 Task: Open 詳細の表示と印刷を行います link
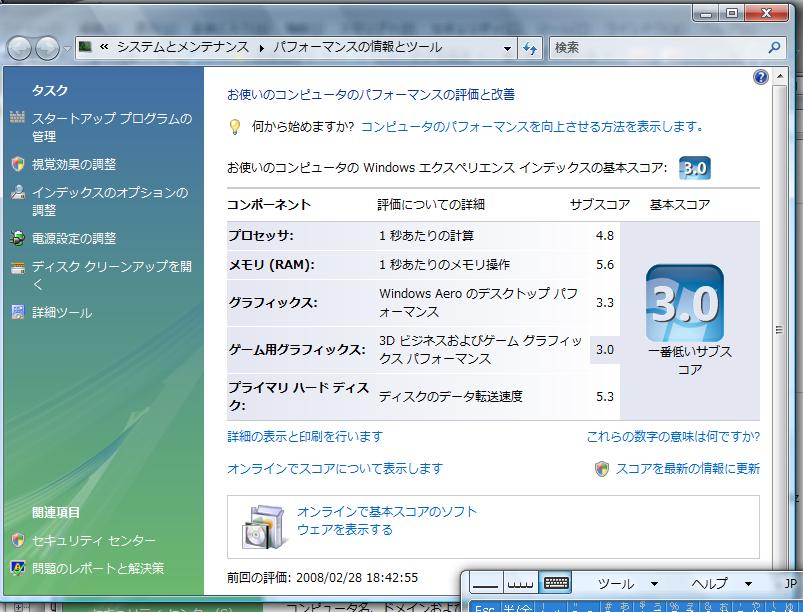305,437
